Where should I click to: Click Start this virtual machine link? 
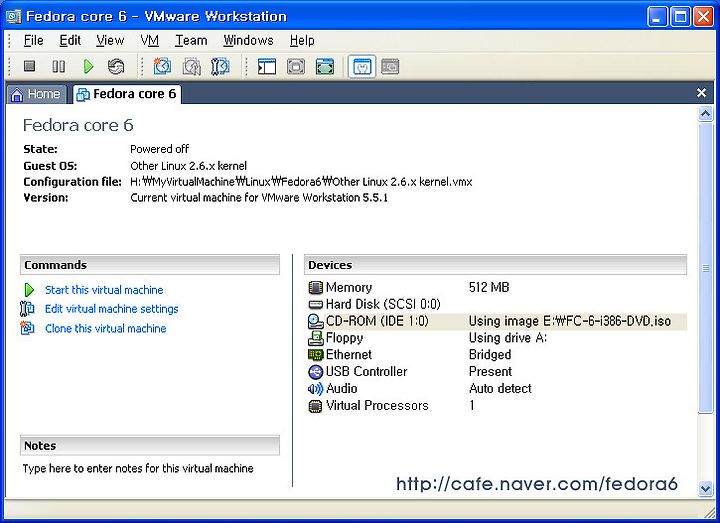(104, 290)
